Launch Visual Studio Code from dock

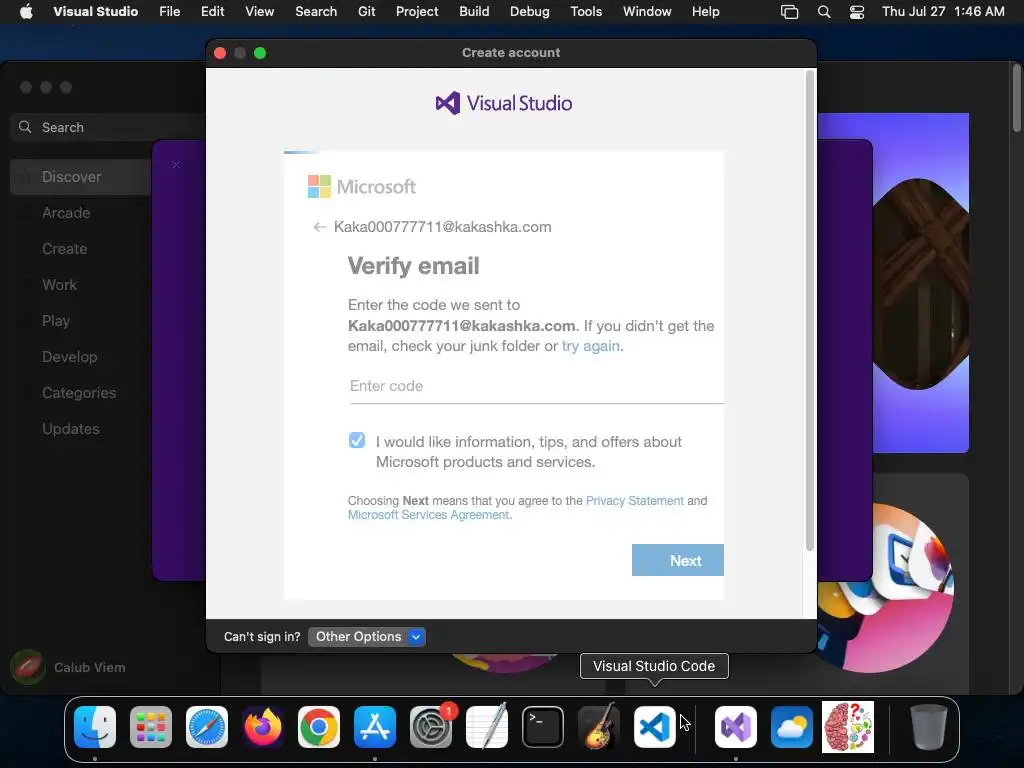coord(654,727)
